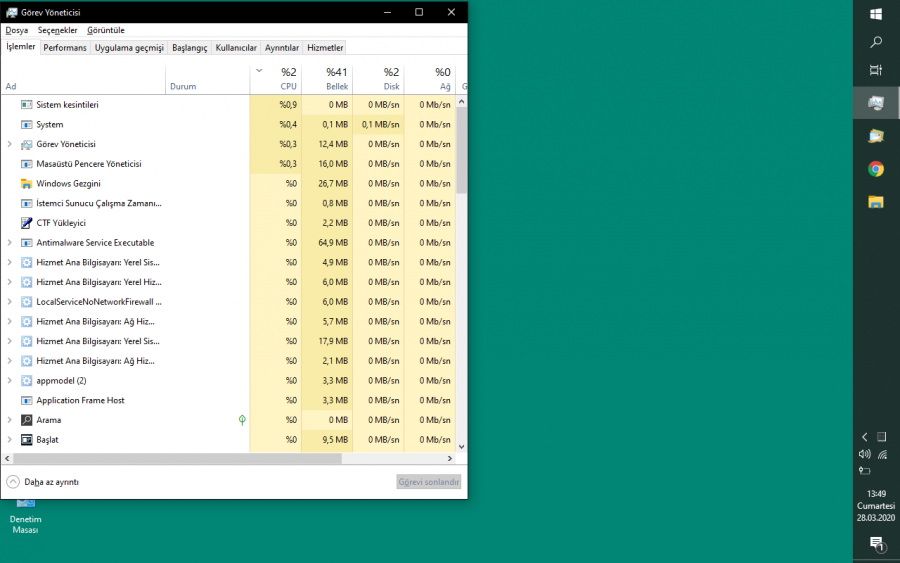Click the Görevi sonlandır button
This screenshot has height=563, width=900.
click(x=428, y=481)
